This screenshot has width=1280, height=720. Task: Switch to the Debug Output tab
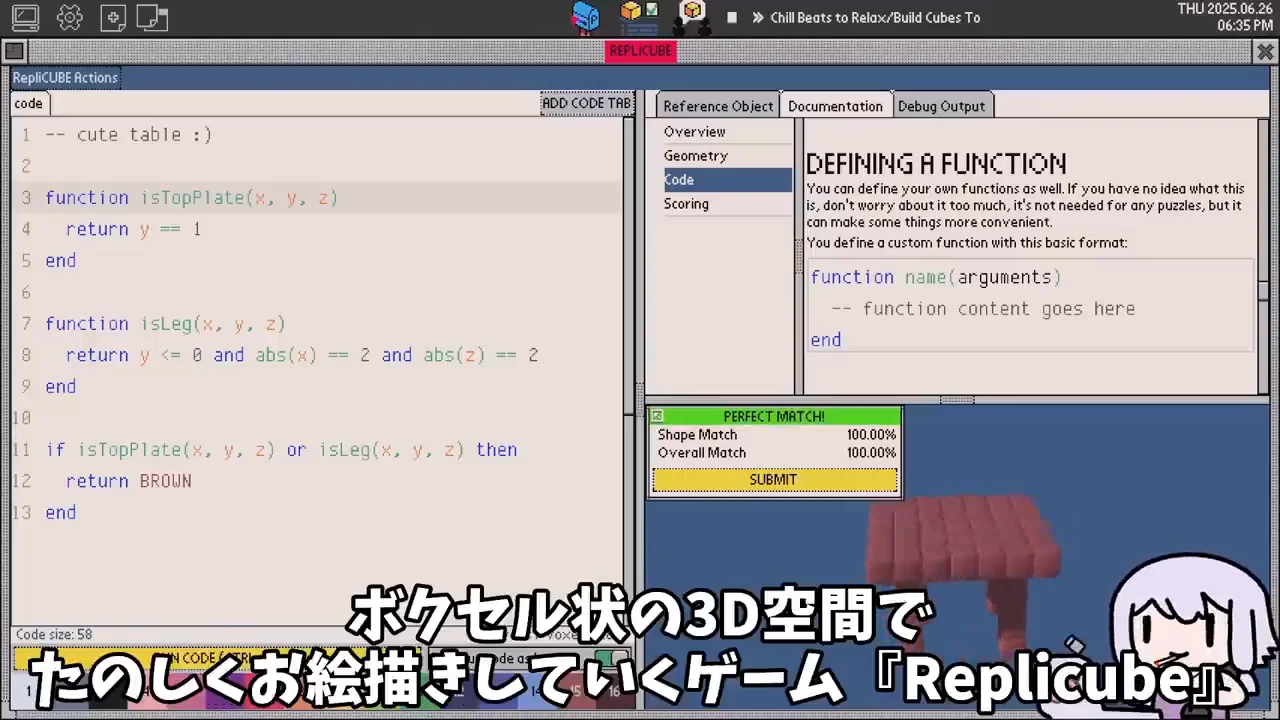point(941,106)
